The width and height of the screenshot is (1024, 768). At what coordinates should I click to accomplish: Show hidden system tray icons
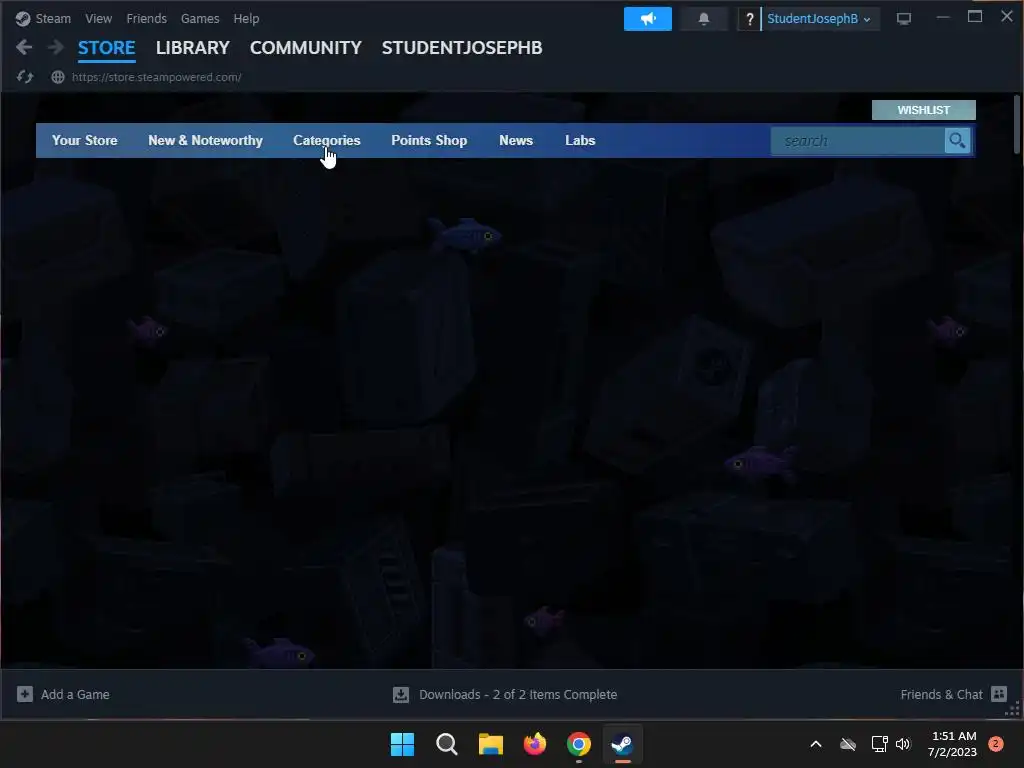tap(816, 744)
